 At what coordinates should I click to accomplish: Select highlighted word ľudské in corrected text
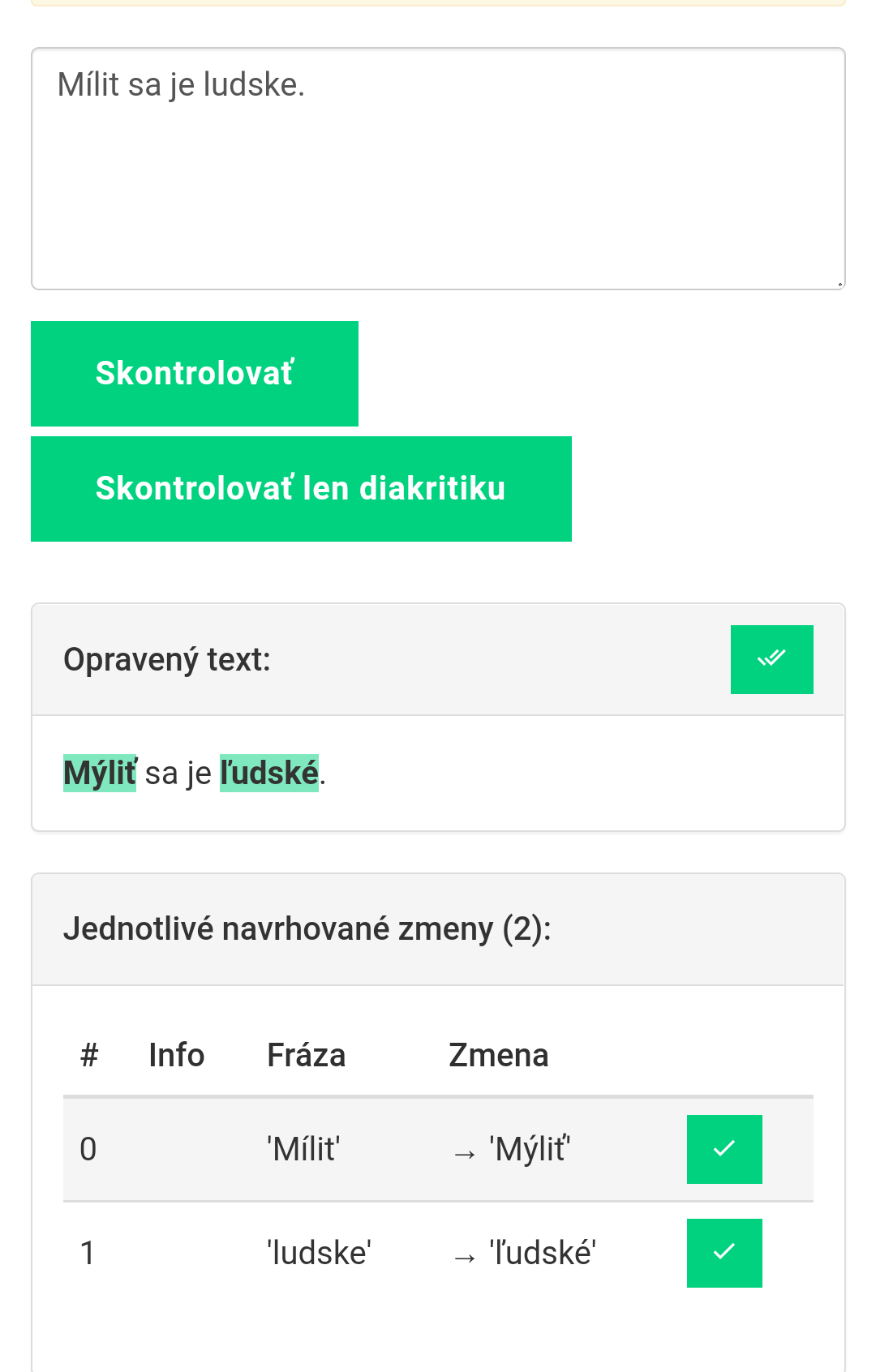click(269, 773)
